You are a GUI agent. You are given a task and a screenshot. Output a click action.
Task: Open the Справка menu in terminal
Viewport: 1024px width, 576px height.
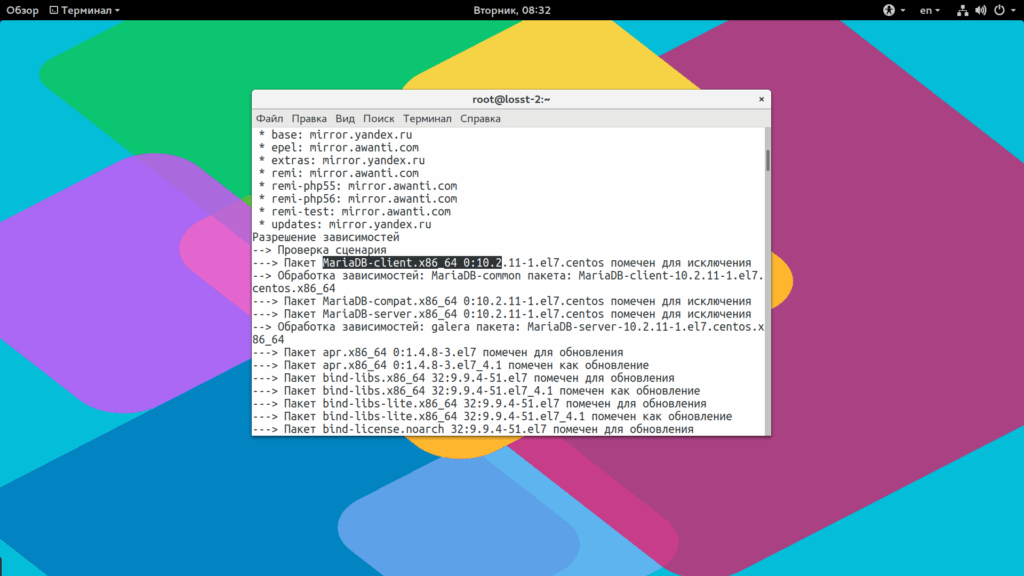[x=480, y=119]
